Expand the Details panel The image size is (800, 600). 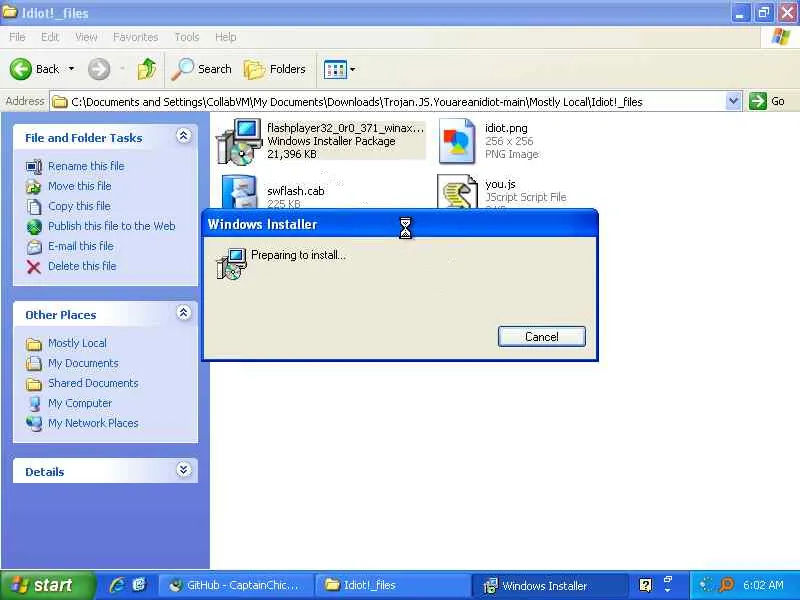[x=184, y=469]
